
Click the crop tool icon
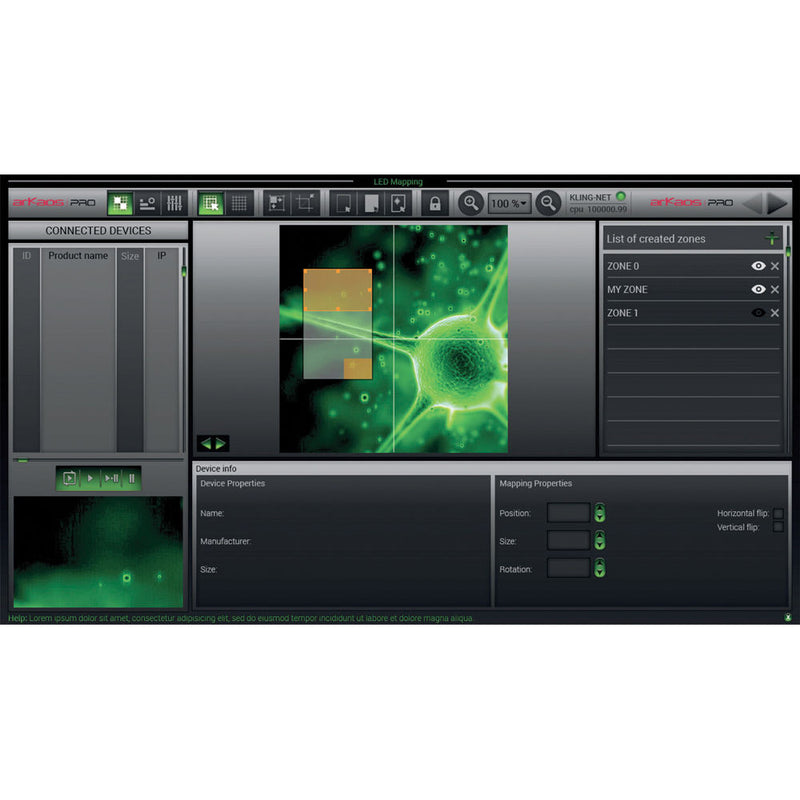[x=306, y=203]
